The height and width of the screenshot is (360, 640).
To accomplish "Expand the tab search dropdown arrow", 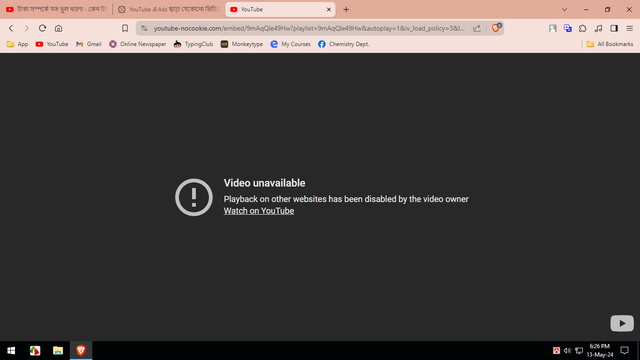I will (564, 9).
